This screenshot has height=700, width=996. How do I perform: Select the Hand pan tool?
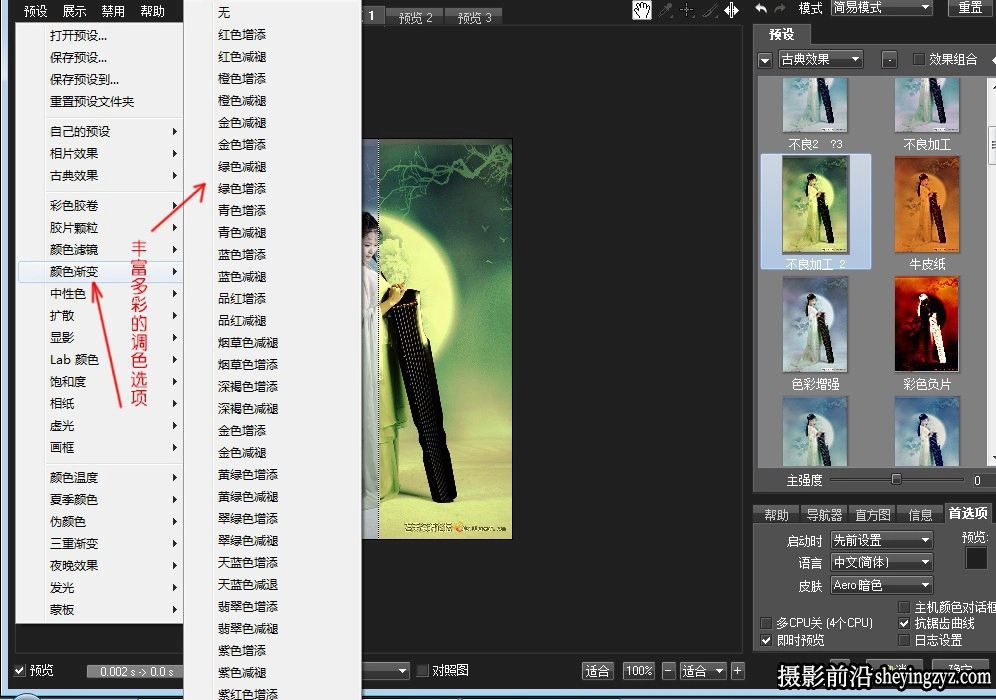click(642, 10)
